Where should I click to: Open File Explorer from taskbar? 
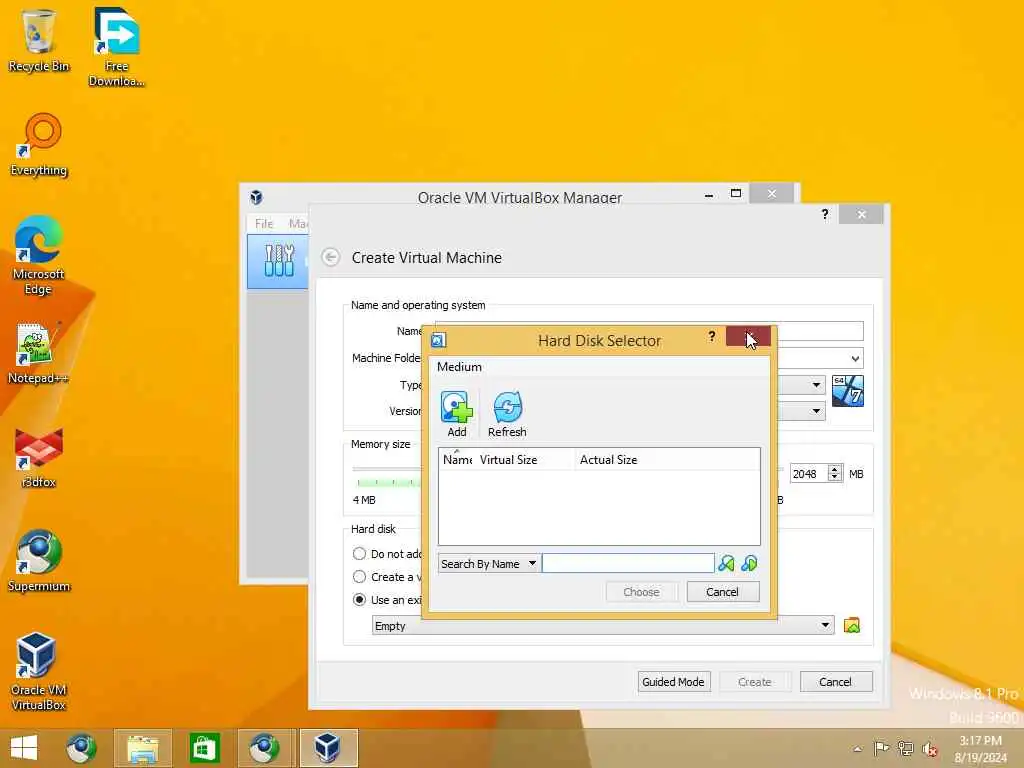(x=142, y=748)
